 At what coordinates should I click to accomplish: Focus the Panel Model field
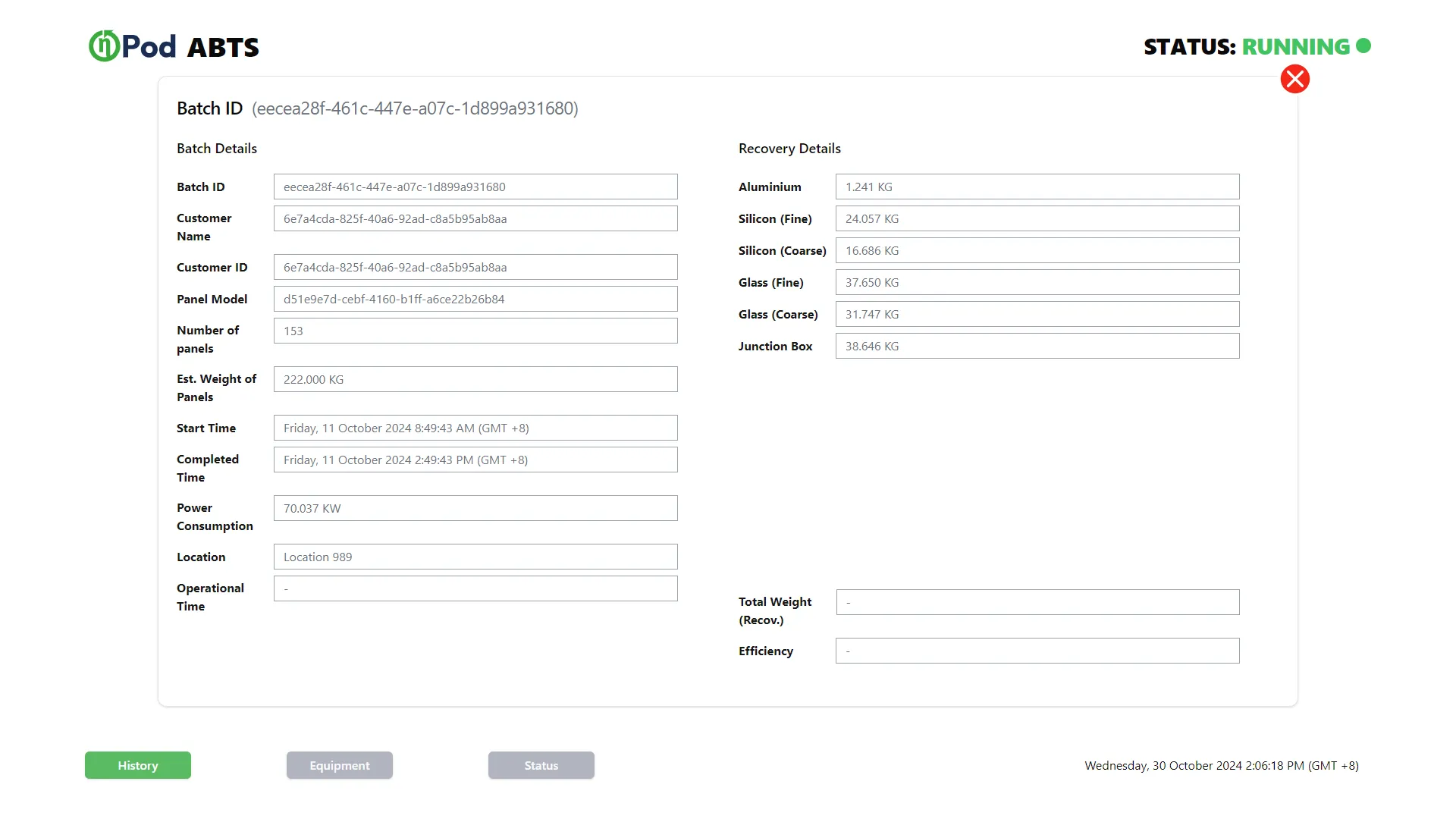pos(475,299)
